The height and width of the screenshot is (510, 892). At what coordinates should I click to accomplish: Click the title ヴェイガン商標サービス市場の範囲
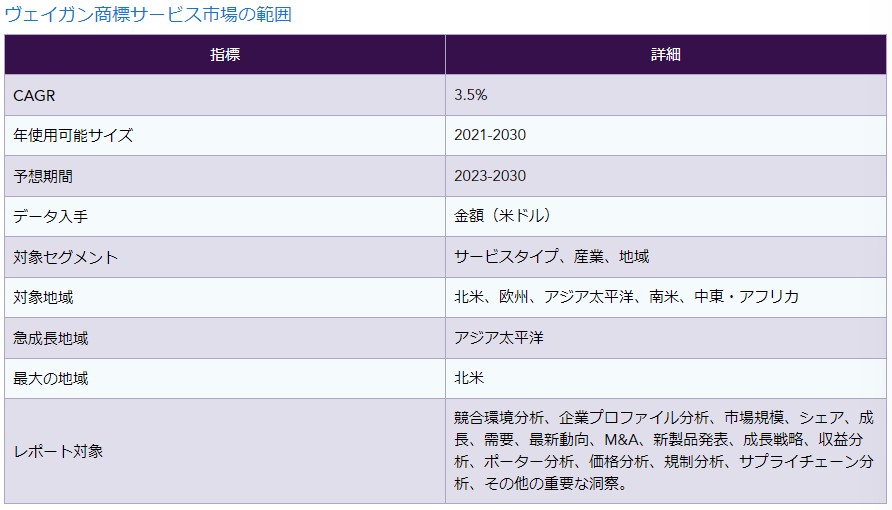tap(149, 15)
